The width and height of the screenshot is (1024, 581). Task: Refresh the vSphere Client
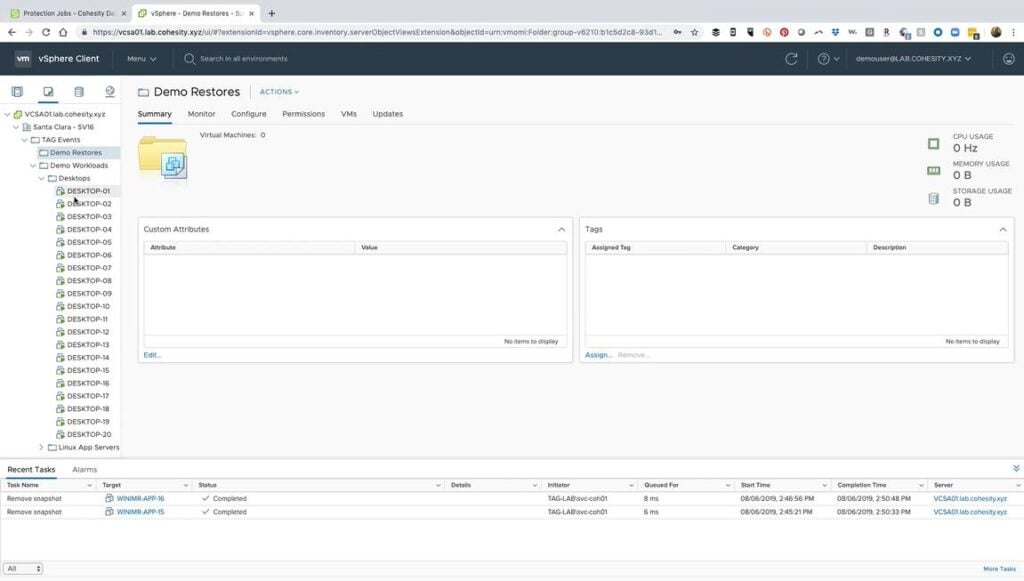pyautogui.click(x=791, y=59)
